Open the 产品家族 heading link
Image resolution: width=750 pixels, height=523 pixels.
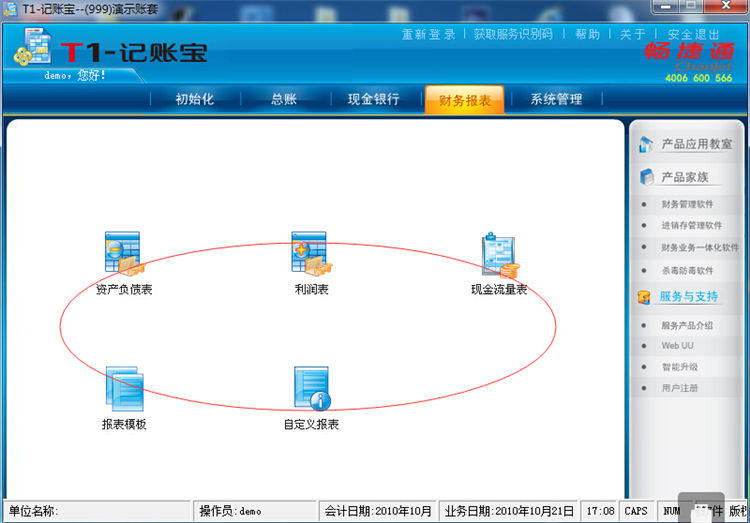[684, 177]
